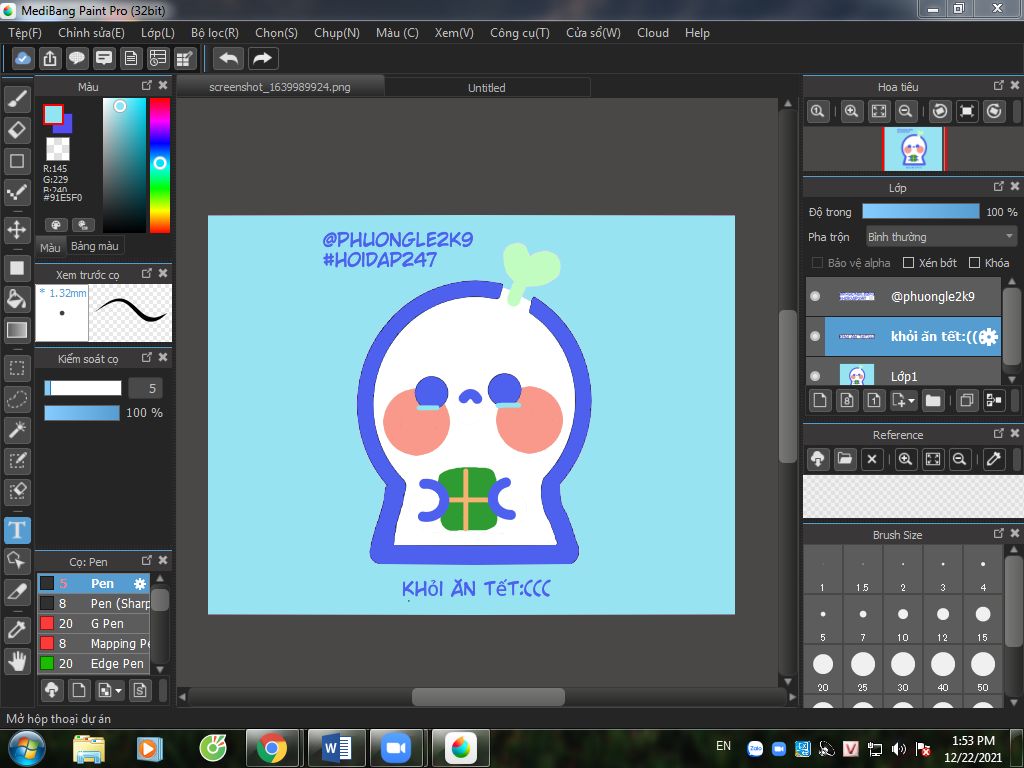The image size is (1024, 768).
Task: Hide the @phuongle2k9 layer
Action: coord(815,296)
